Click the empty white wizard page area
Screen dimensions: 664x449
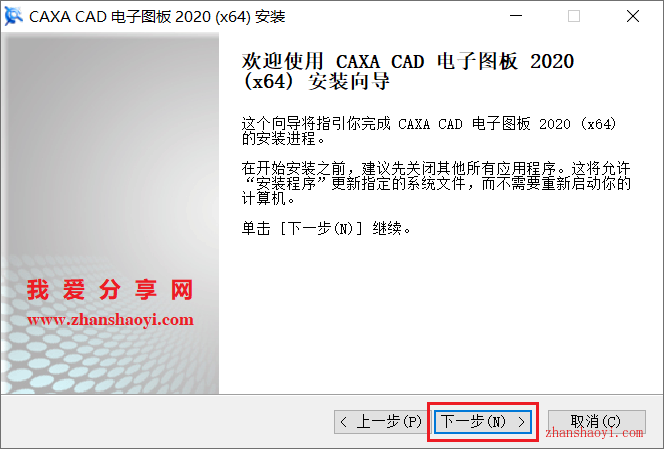[x=440, y=318]
